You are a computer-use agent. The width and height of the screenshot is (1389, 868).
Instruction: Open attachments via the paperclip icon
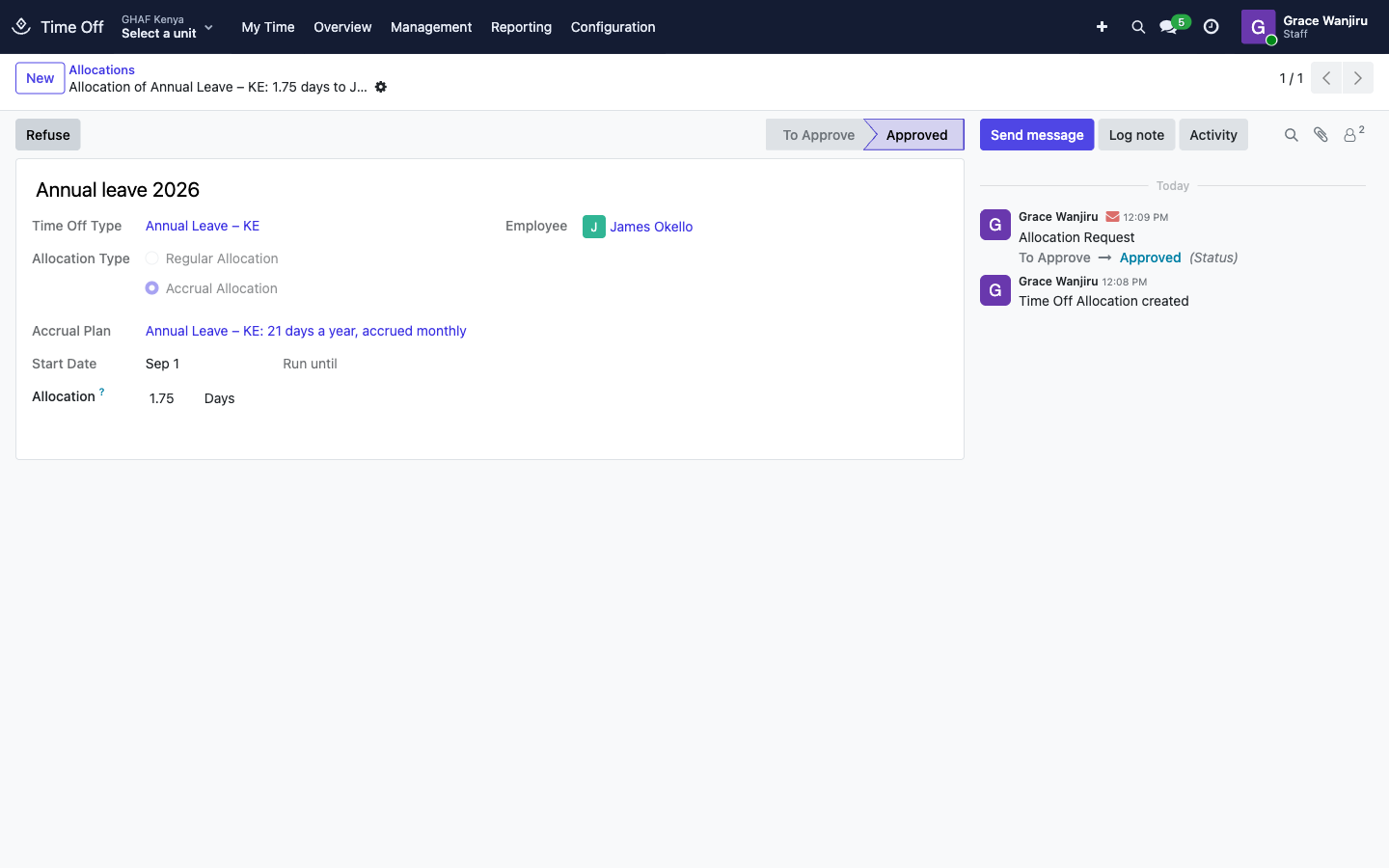tap(1321, 135)
